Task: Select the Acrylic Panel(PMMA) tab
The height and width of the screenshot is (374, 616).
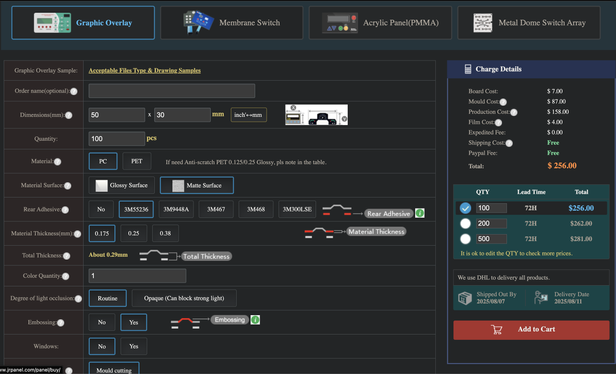Action: coord(380,23)
